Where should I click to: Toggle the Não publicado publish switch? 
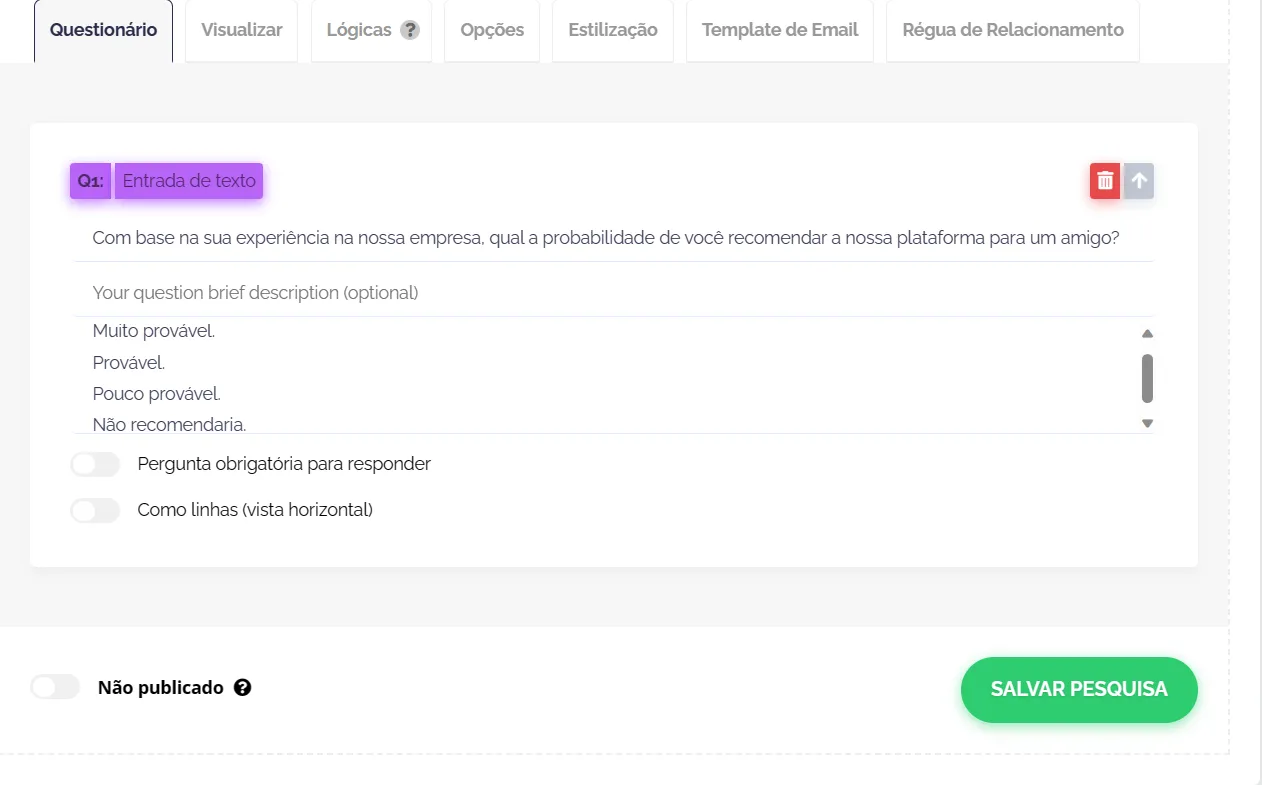click(x=55, y=687)
